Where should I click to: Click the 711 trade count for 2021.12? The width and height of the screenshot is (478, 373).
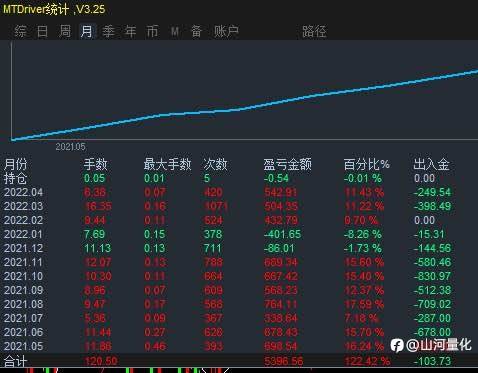[213, 248]
